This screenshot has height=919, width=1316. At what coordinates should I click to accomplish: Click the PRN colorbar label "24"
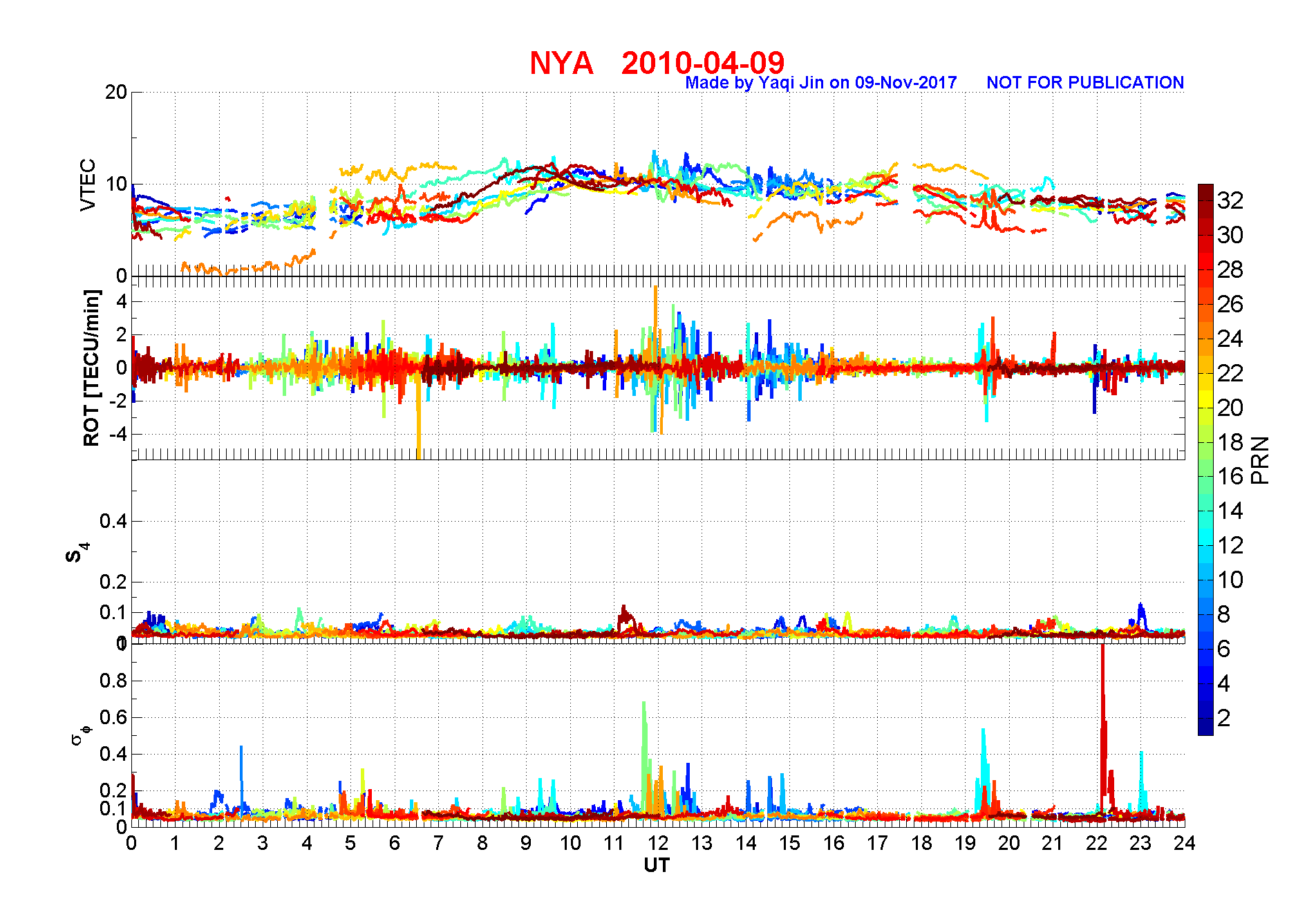tap(1230, 339)
